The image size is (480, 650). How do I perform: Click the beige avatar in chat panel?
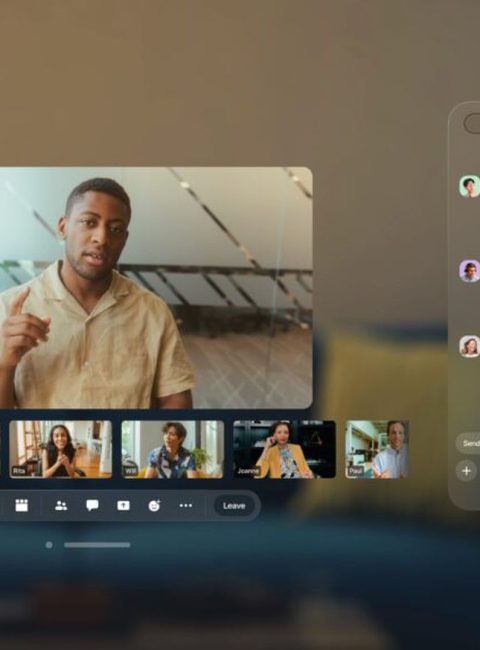pyautogui.click(x=469, y=346)
